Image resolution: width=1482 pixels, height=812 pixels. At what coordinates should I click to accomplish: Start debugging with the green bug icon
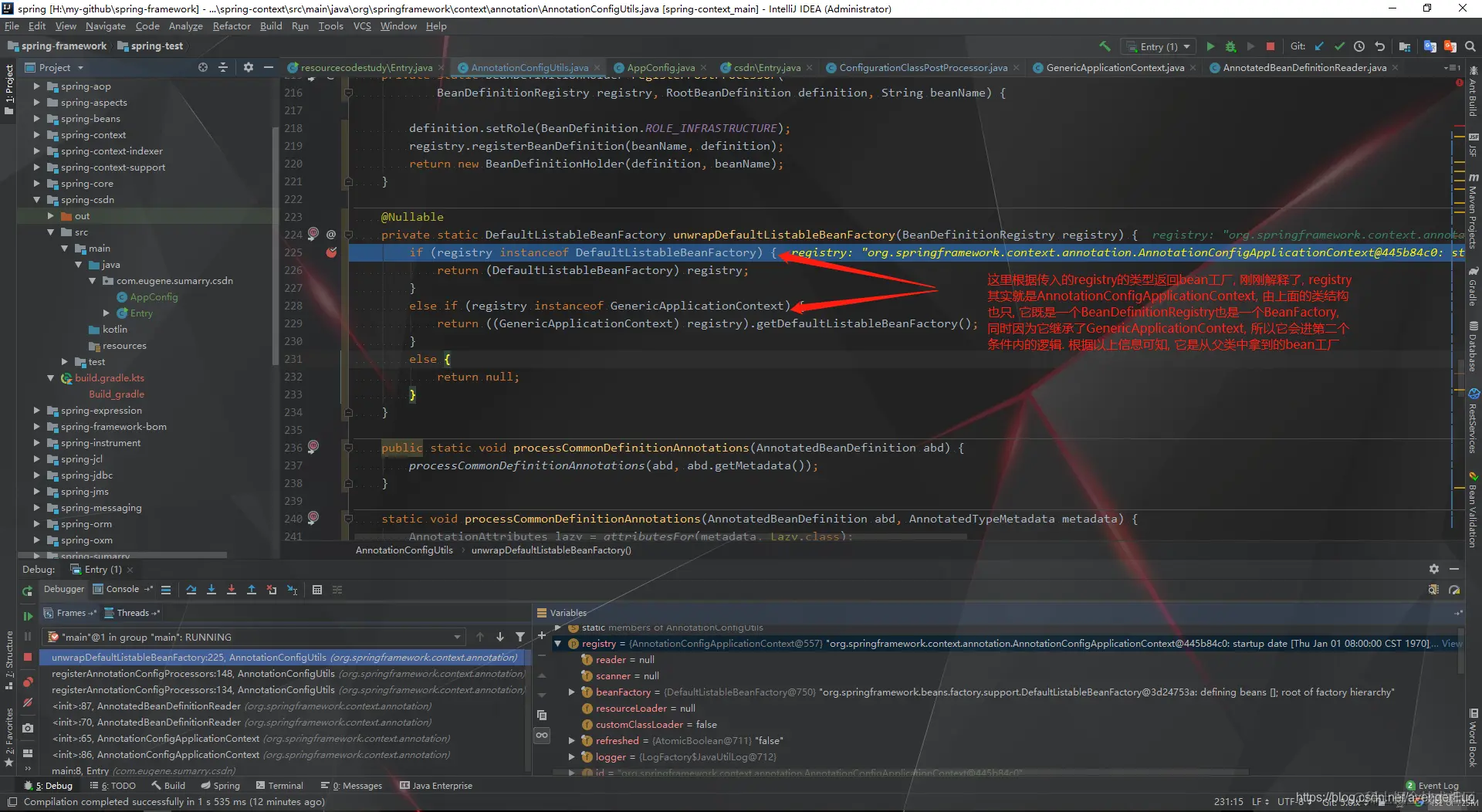(x=1230, y=46)
